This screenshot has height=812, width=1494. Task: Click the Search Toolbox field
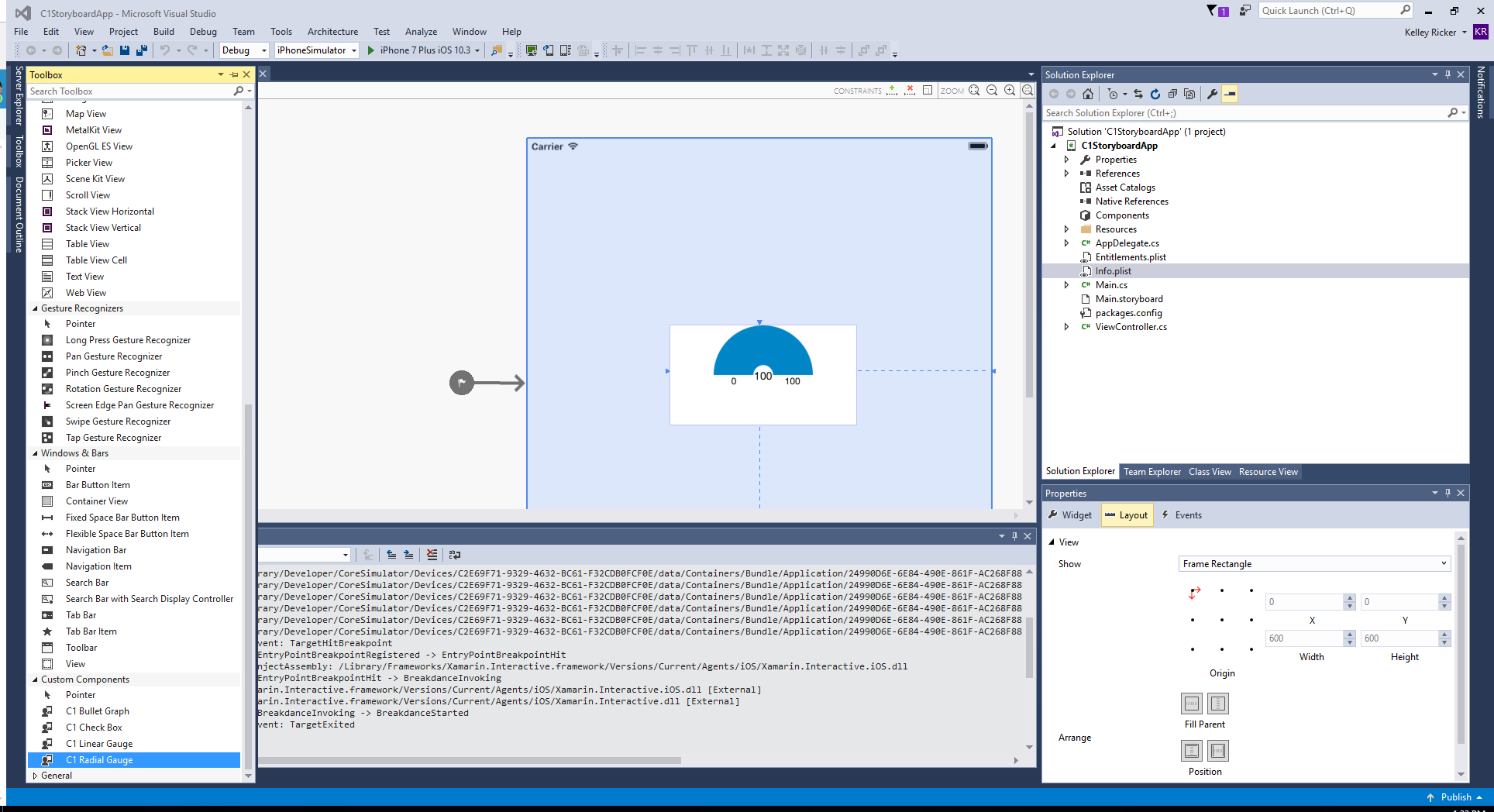[129, 91]
